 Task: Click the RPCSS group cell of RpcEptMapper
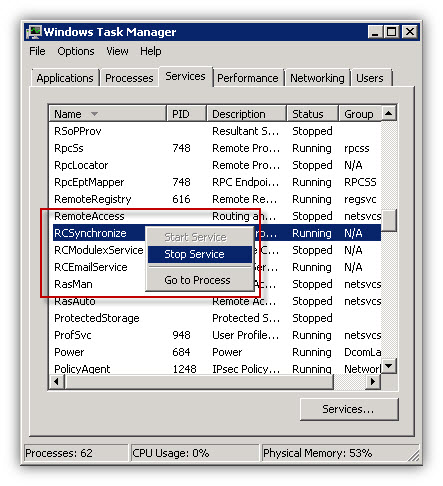pos(360,182)
